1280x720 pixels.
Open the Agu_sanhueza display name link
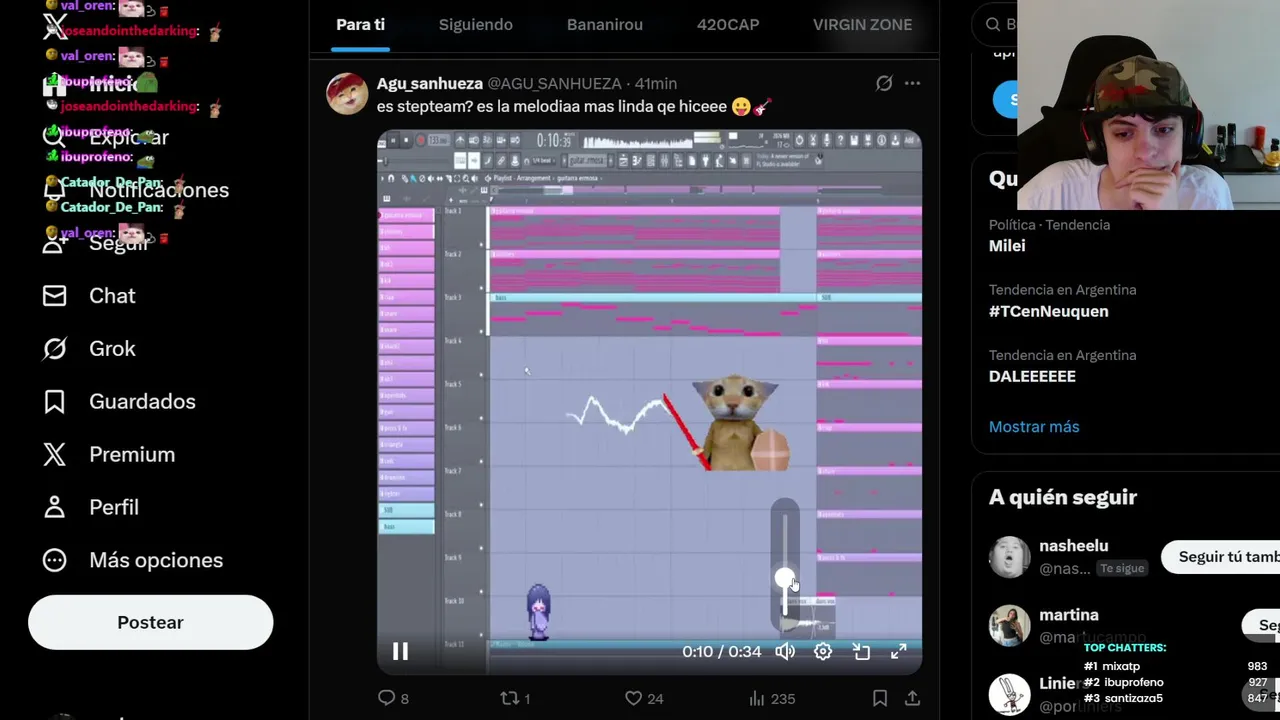click(x=430, y=84)
